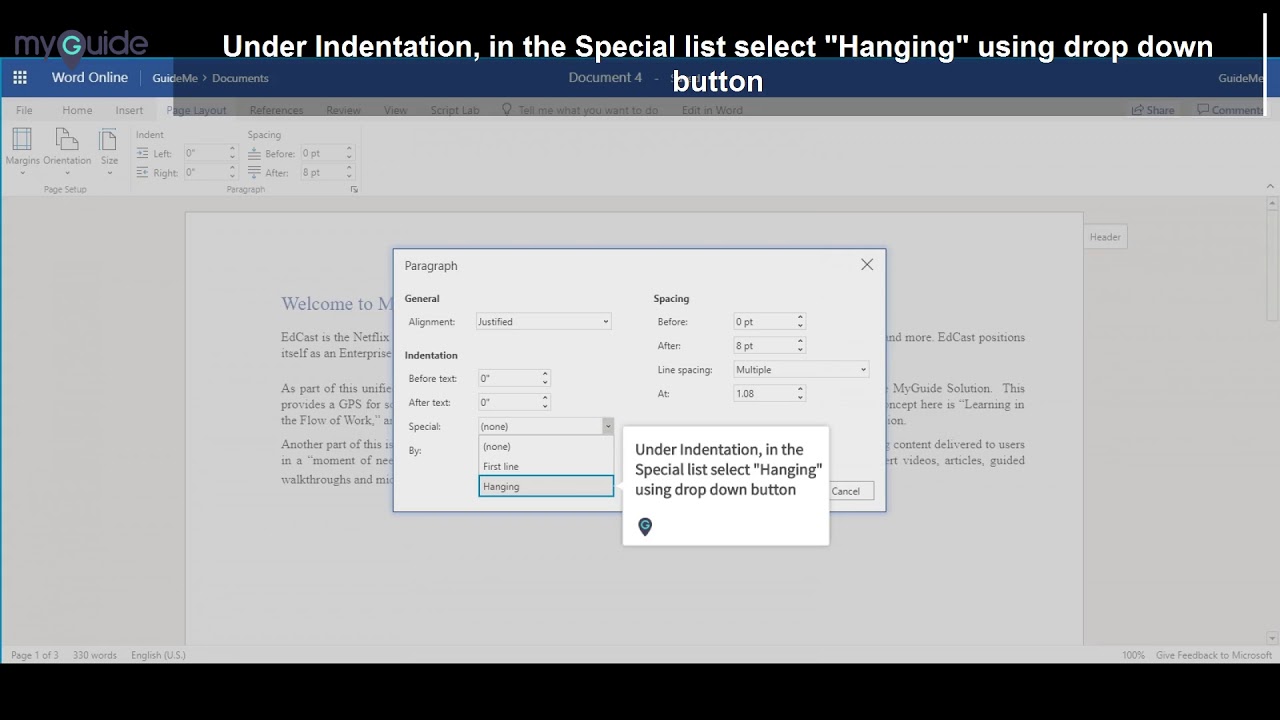Image resolution: width=1280 pixels, height=720 pixels.
Task: Click the 100% zoom level
Action: click(1133, 655)
